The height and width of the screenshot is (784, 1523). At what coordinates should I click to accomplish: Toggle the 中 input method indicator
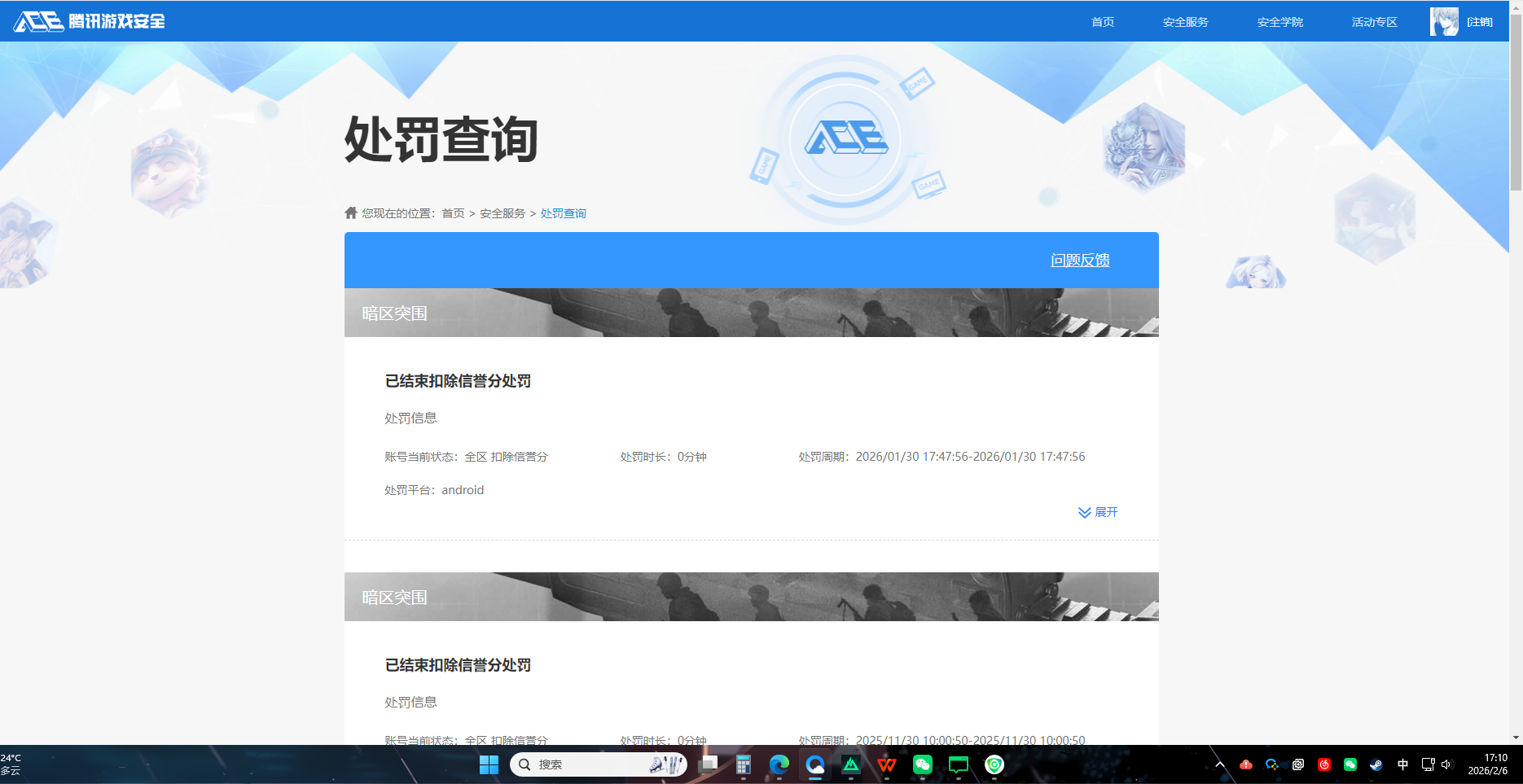pyautogui.click(x=1402, y=764)
